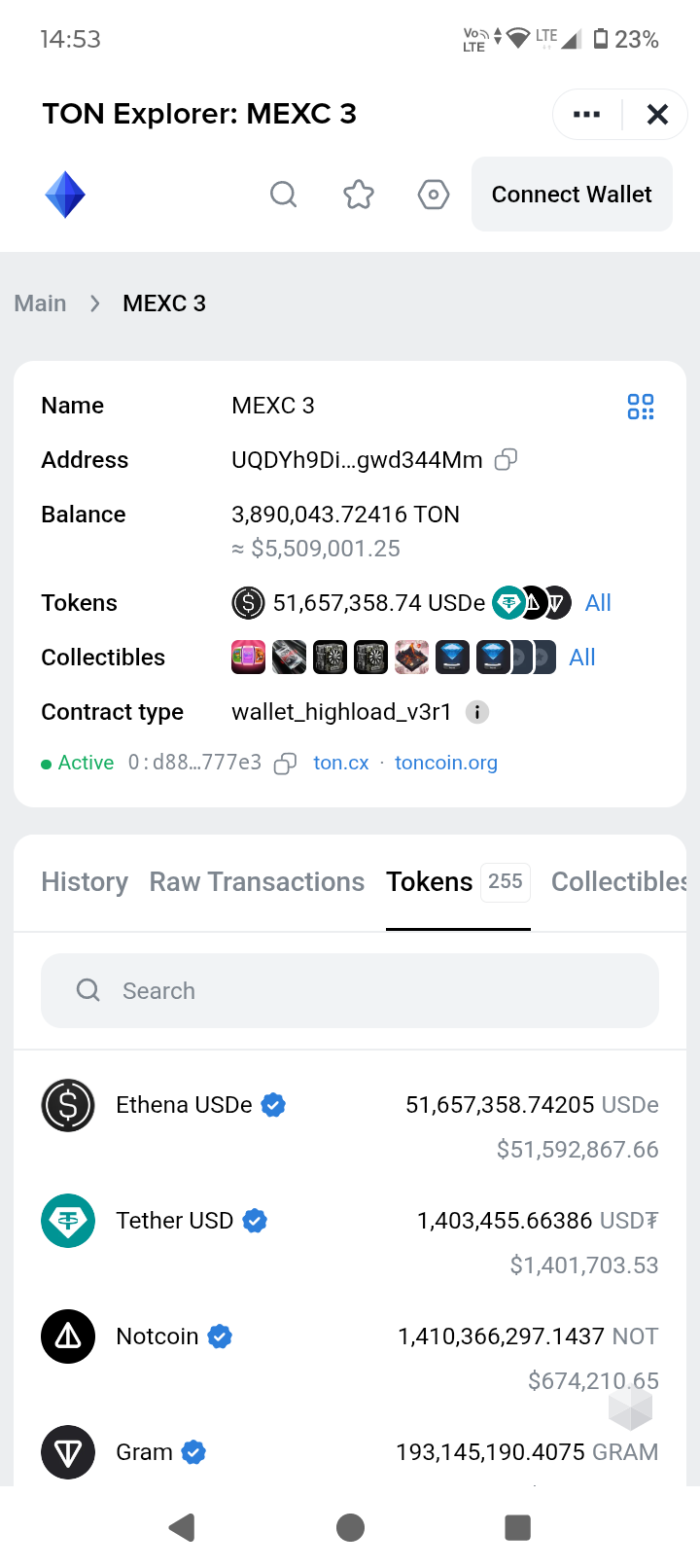Image resolution: width=700 pixels, height=1568 pixels.
Task: Show QR code for MEXC 3 address
Action: point(641,407)
